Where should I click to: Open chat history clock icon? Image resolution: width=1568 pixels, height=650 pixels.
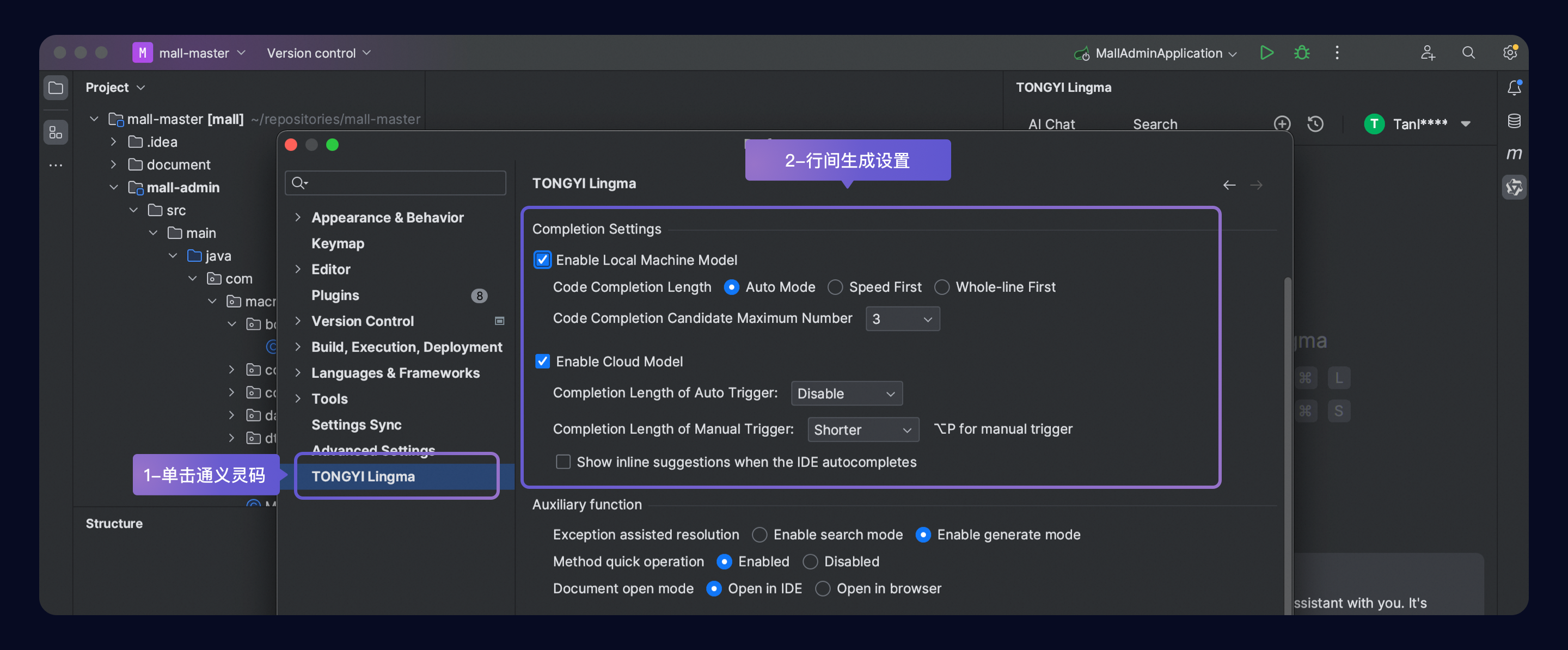tap(1315, 124)
